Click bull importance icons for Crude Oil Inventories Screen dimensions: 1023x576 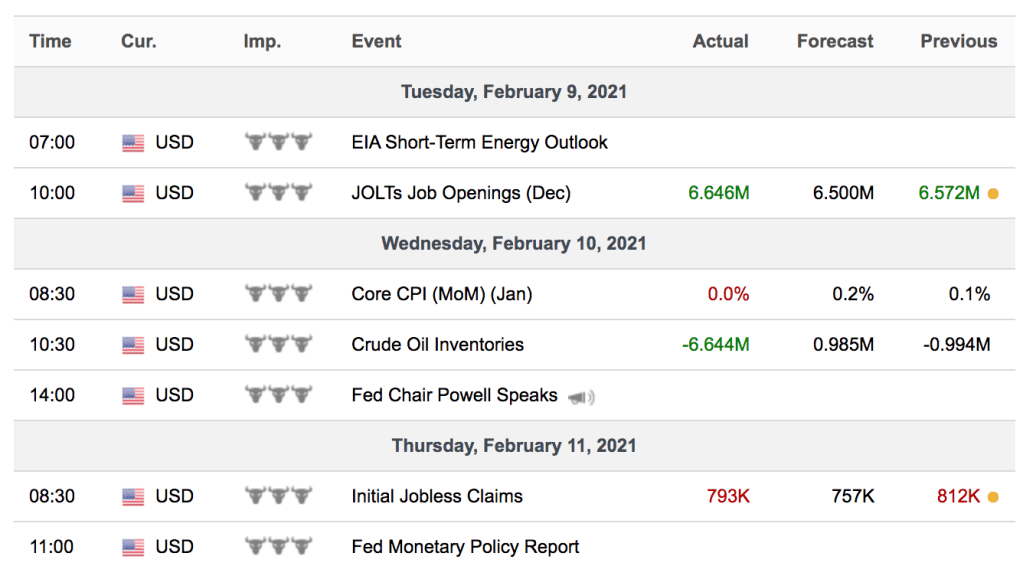click(278, 345)
